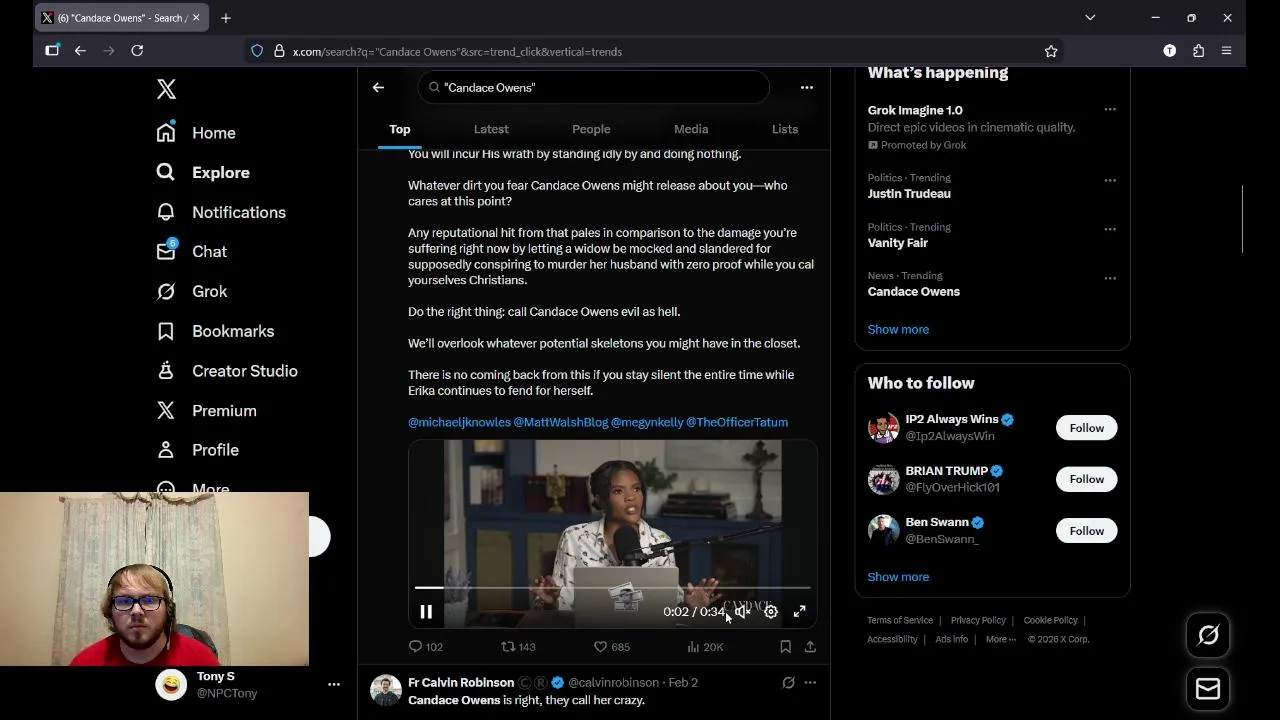The height and width of the screenshot is (720, 1280).
Task: Open Fr Calvin Robinson's avatar
Action: click(386, 690)
